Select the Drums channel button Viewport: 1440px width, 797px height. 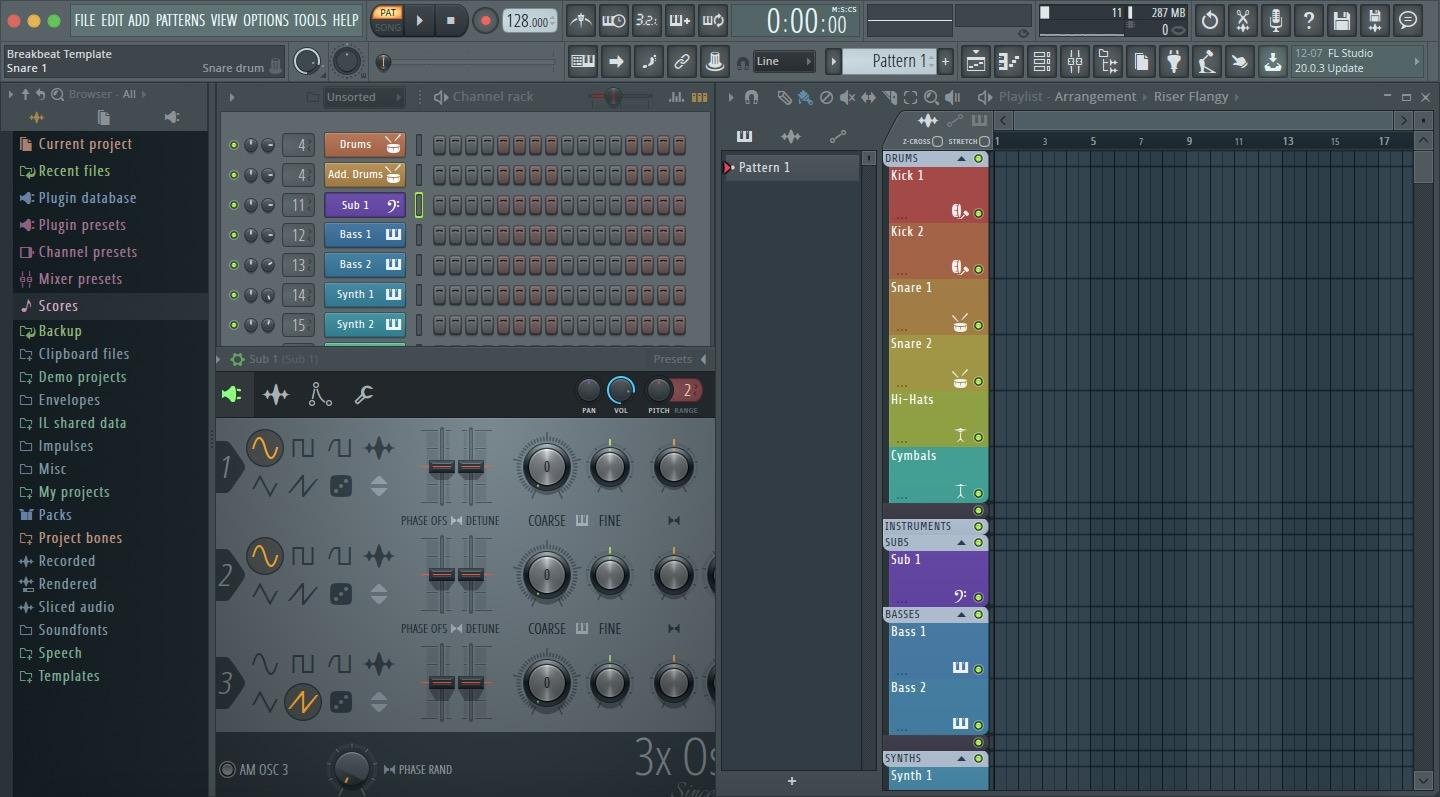pyautogui.click(x=364, y=145)
